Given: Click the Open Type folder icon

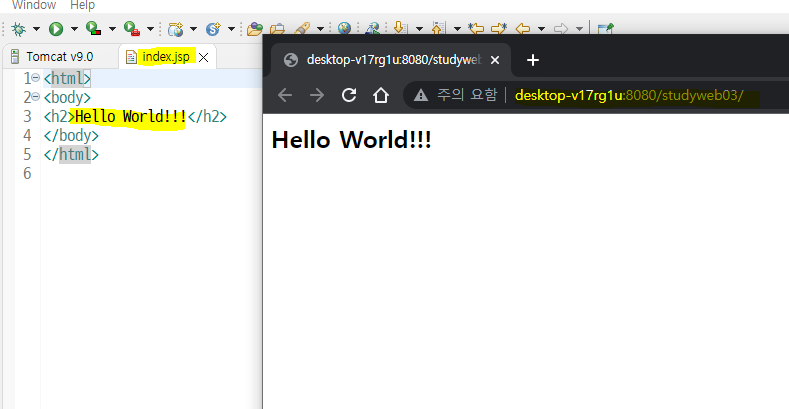Looking at the screenshot, I should pos(255,29).
